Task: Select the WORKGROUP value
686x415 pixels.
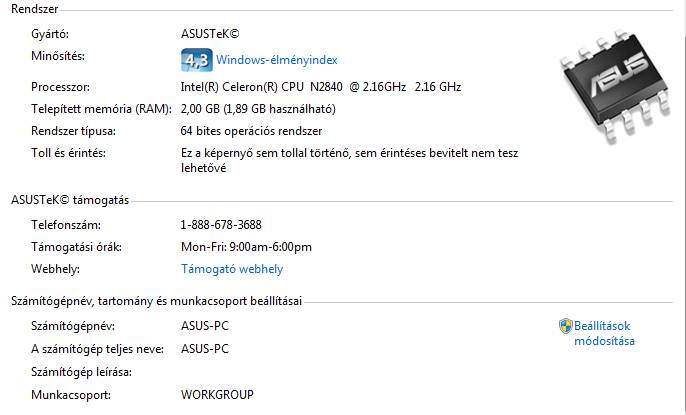Action: point(217,394)
